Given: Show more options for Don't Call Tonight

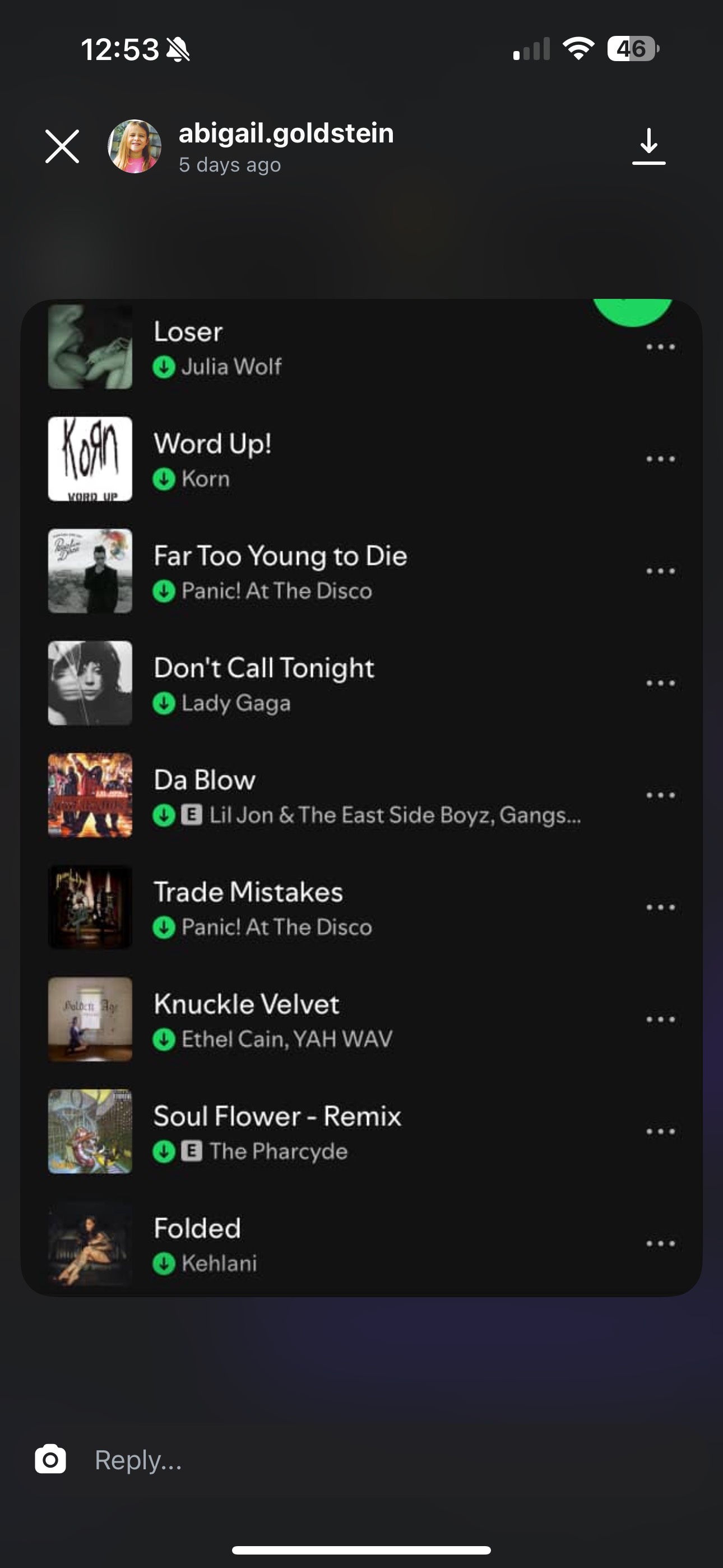Looking at the screenshot, I should [x=660, y=683].
